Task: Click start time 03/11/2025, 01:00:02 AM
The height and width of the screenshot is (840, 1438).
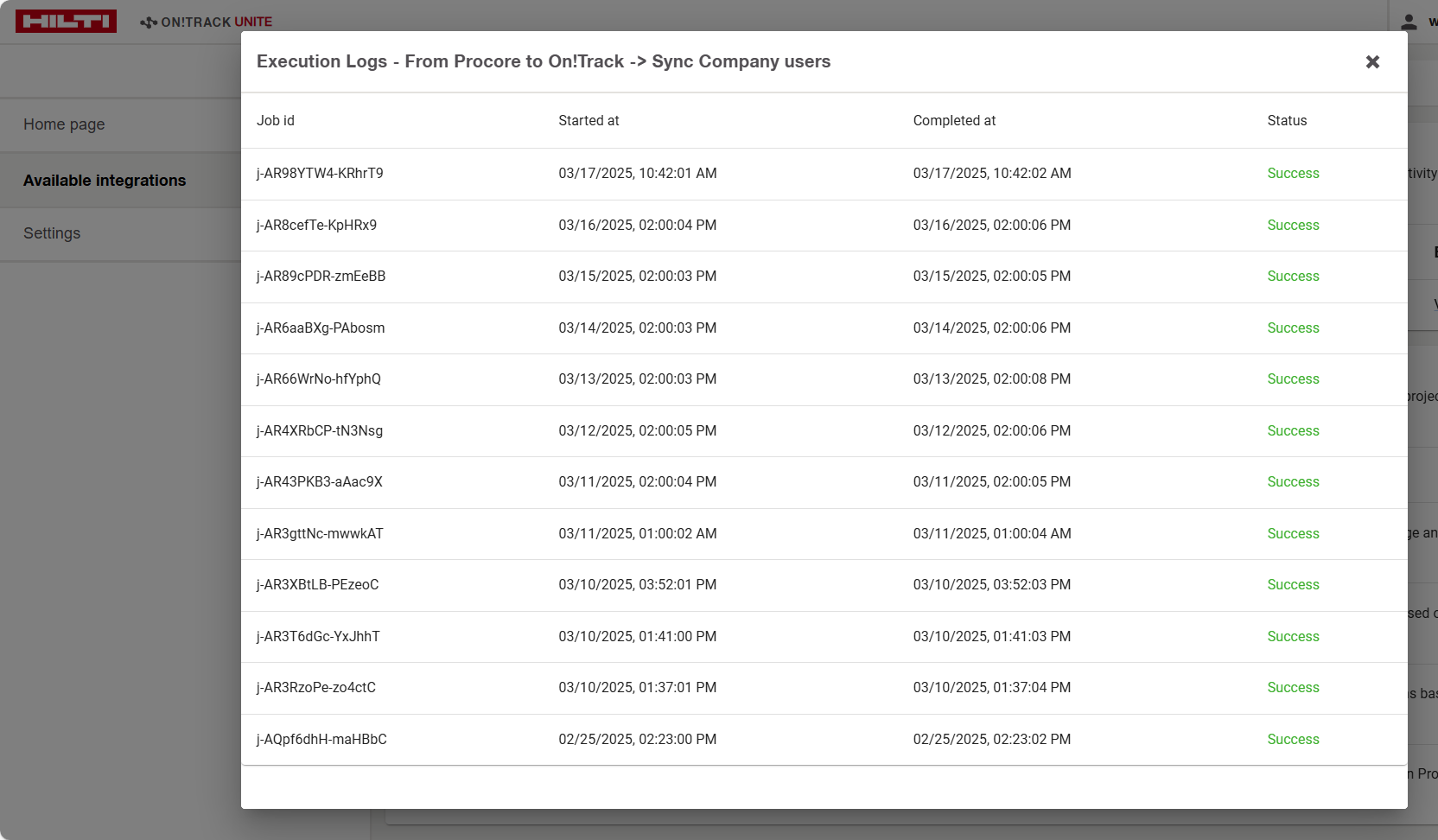Action: coord(638,534)
